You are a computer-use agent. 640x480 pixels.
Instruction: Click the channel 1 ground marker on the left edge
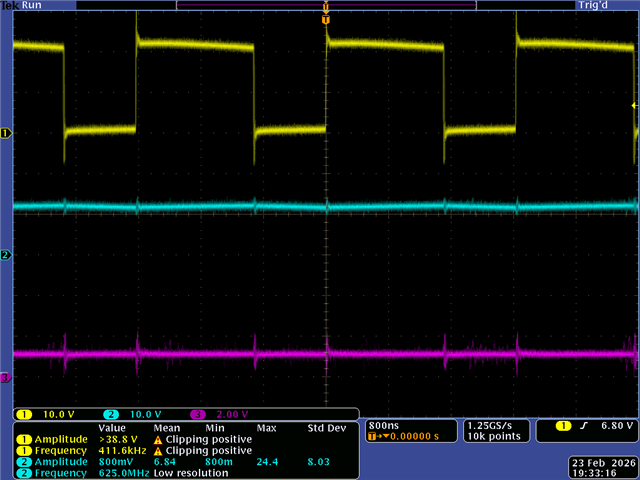(x=6, y=133)
